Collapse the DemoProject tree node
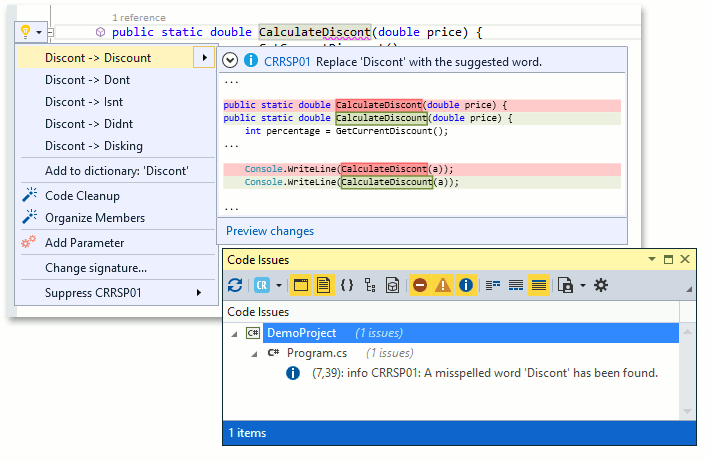Viewport: 710px width, 461px height. [235, 333]
